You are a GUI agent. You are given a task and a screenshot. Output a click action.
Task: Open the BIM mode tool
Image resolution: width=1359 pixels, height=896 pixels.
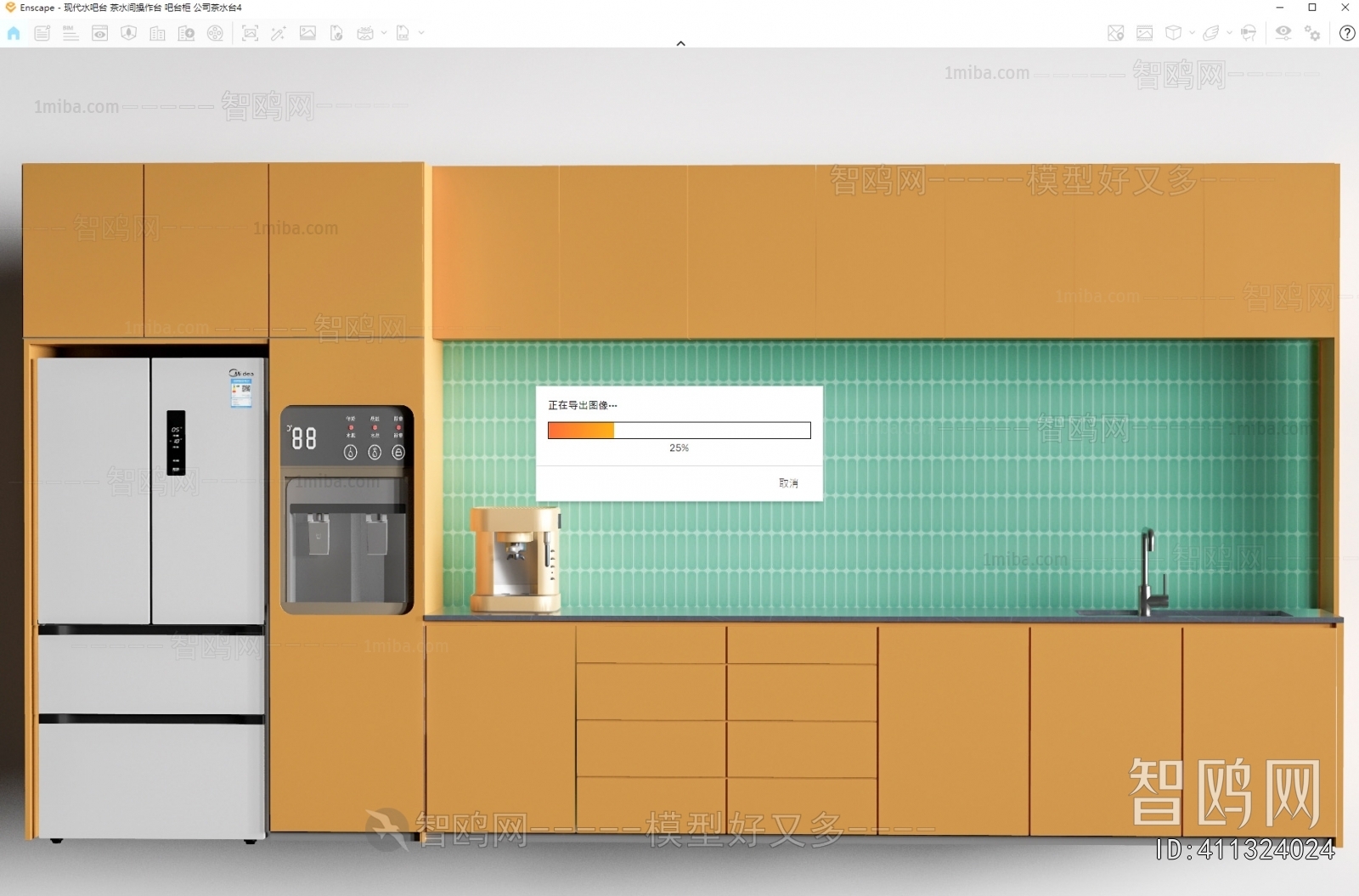[x=70, y=34]
